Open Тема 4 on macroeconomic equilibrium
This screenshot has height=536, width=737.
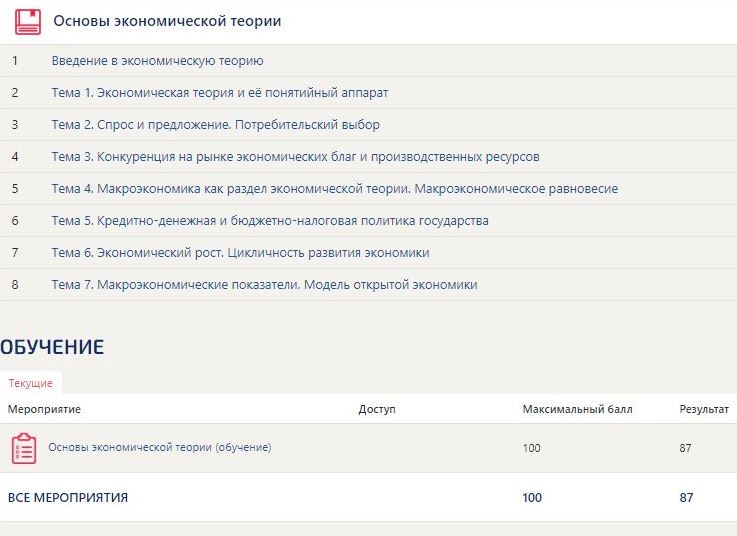click(334, 189)
